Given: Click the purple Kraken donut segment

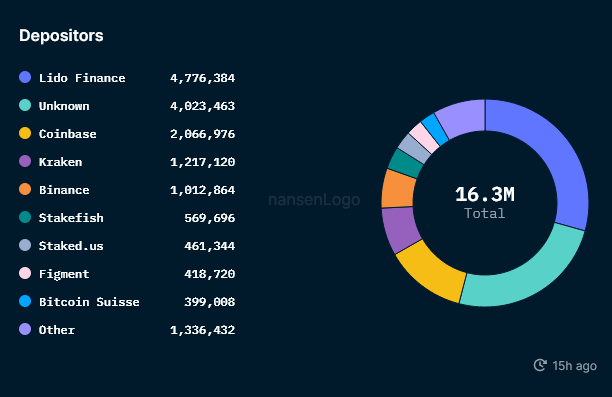Looking at the screenshot, I should [400, 229].
